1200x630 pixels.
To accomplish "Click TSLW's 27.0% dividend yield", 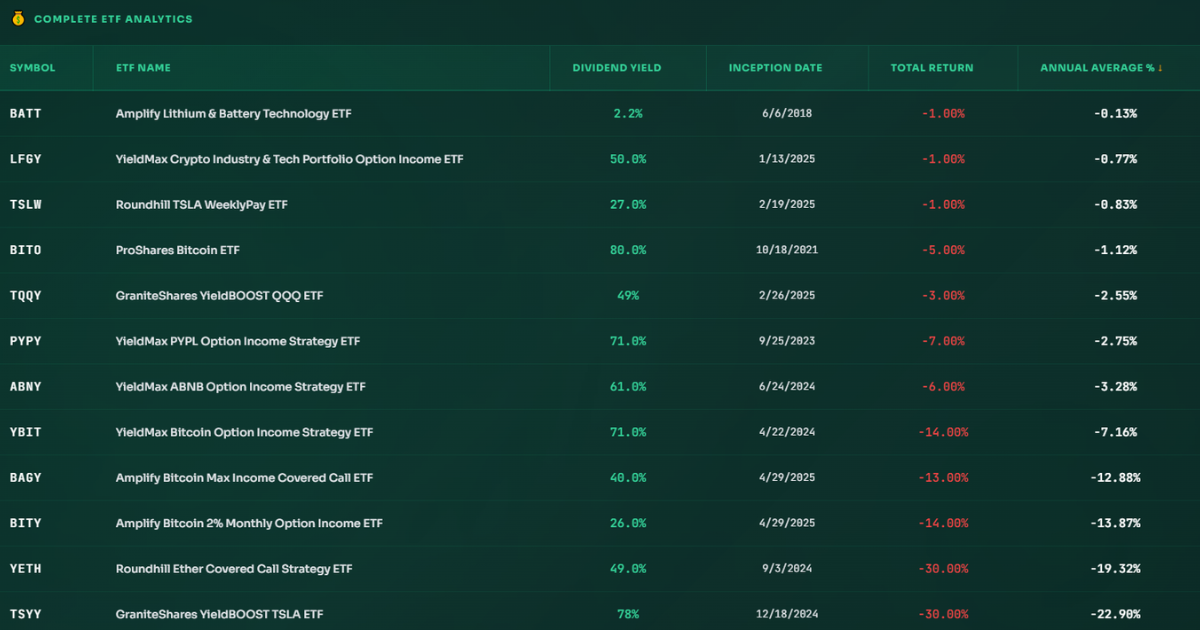I will (628, 205).
